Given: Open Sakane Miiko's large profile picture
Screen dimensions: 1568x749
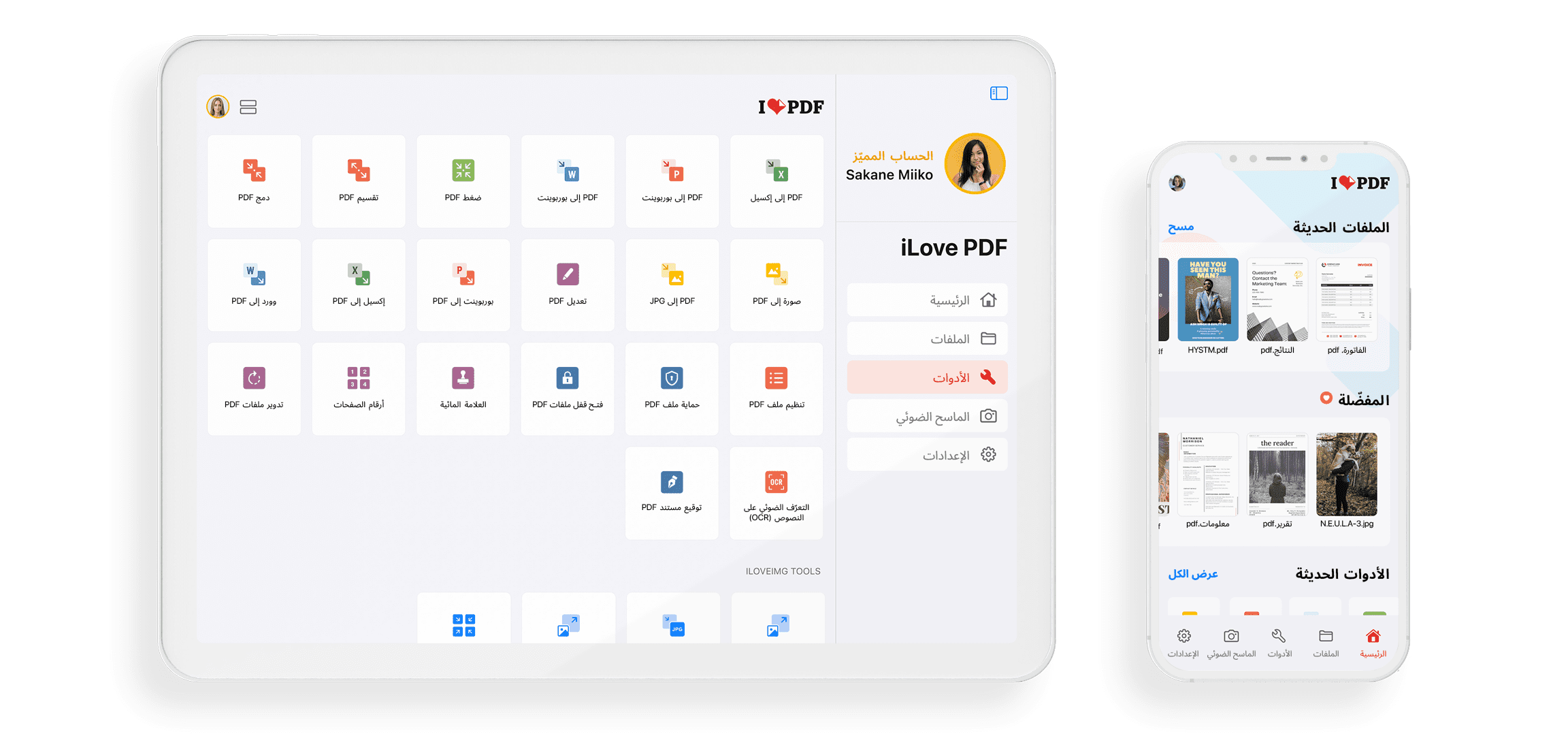Looking at the screenshot, I should pos(975,164).
